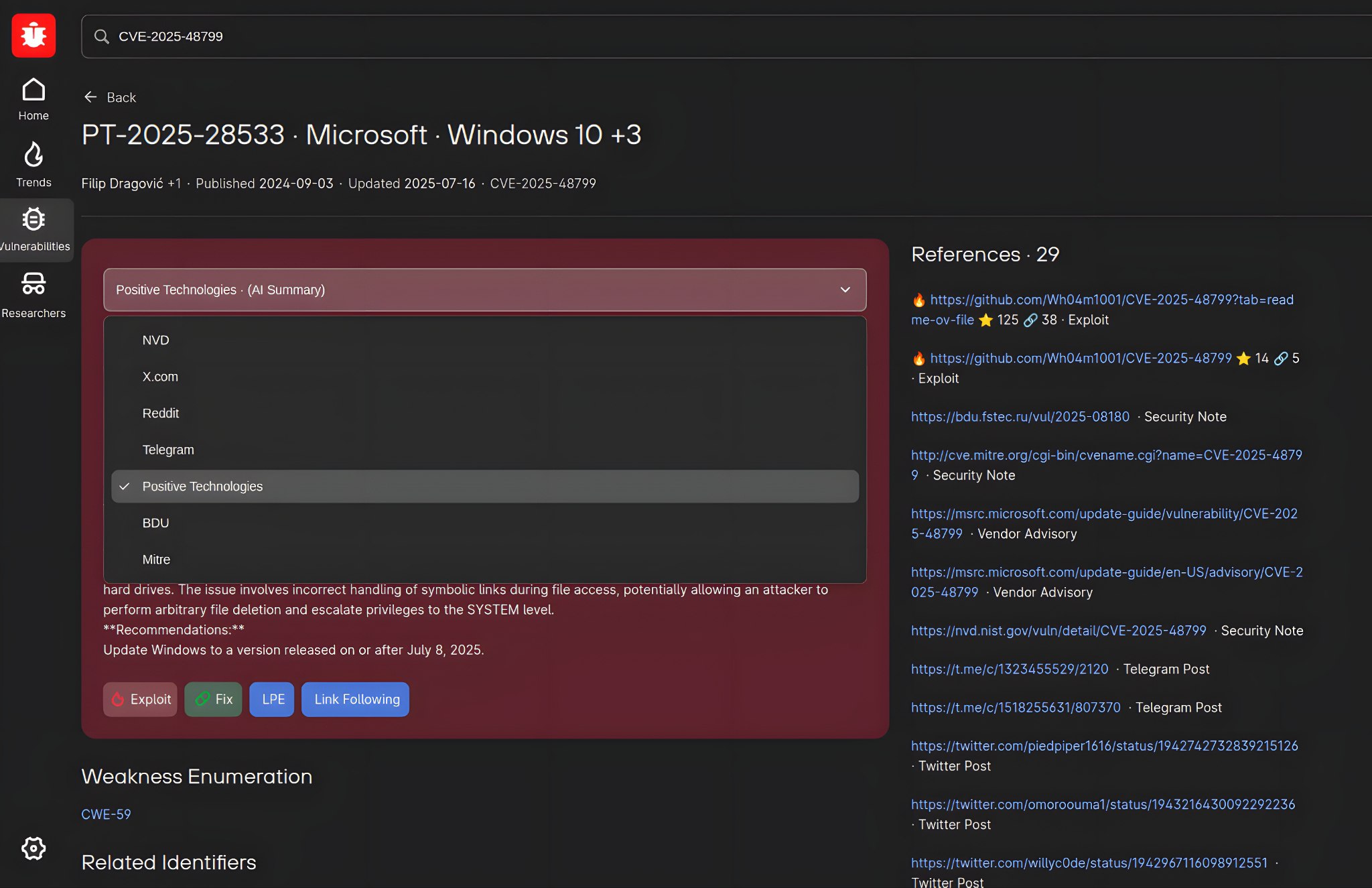The image size is (1372, 888).
Task: Click the Back text link
Action: point(121,97)
